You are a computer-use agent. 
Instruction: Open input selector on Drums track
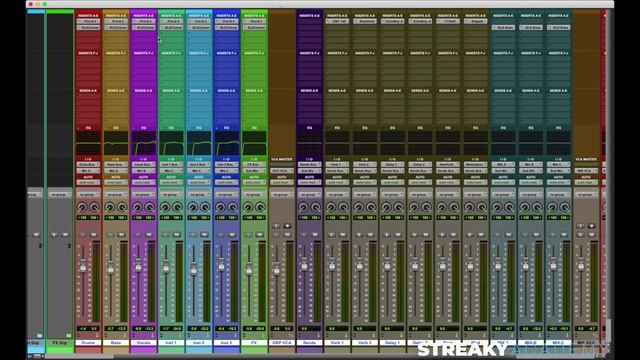[88, 164]
